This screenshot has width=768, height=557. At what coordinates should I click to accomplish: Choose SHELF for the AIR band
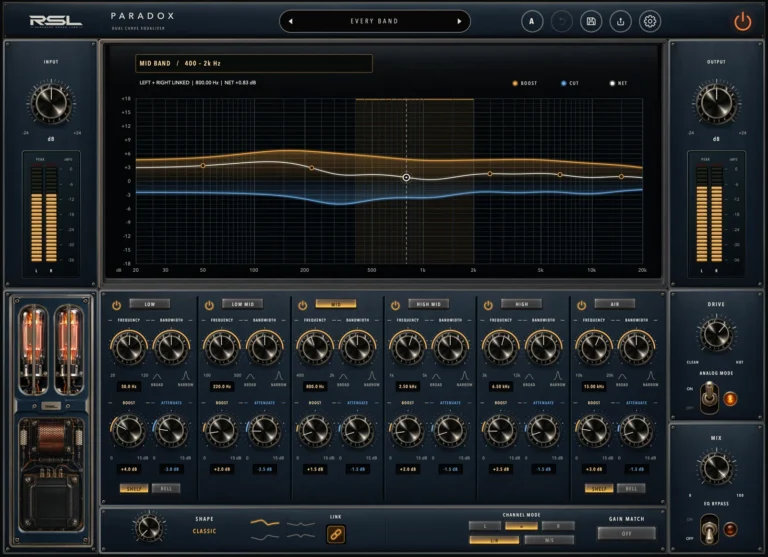599,488
